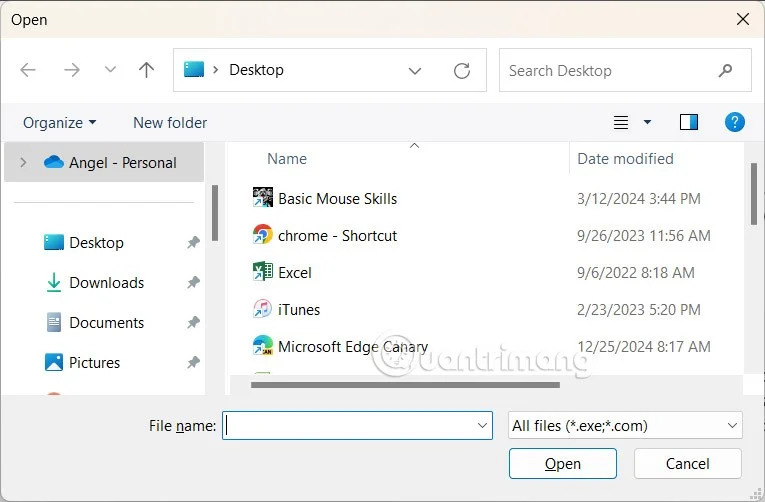Open the File name history dropdown arrow

click(x=483, y=425)
